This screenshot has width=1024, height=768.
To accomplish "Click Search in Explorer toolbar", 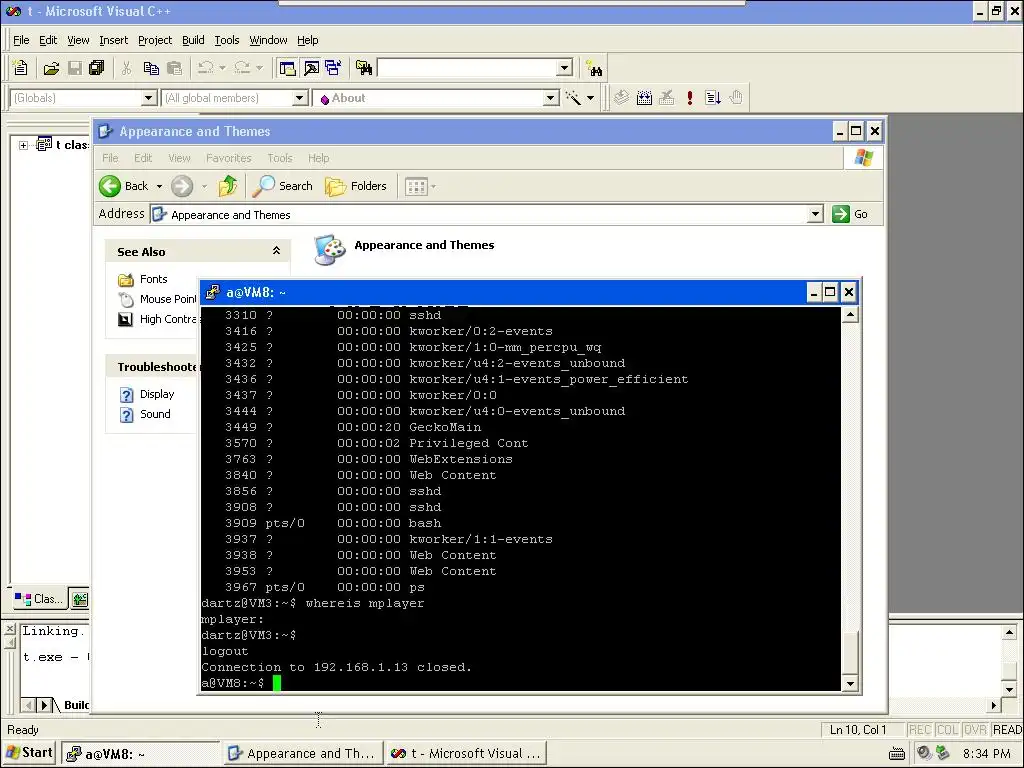I will 282,186.
